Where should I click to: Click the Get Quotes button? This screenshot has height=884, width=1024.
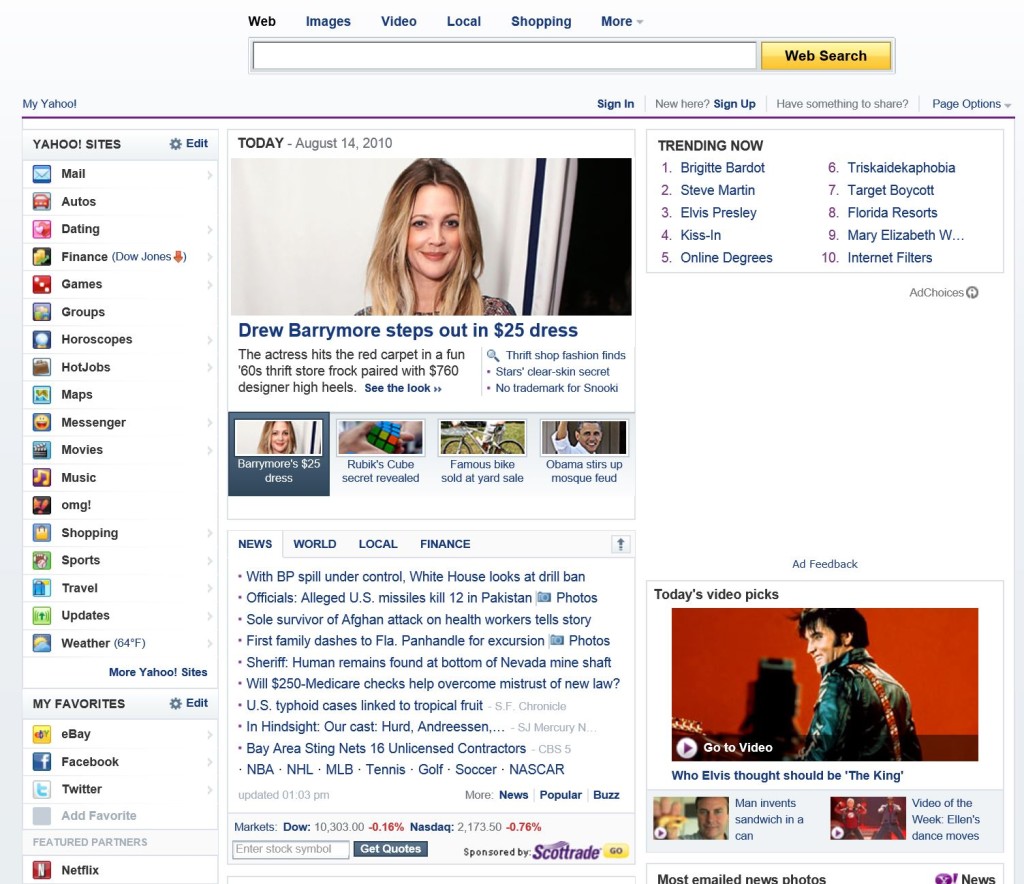coord(390,849)
